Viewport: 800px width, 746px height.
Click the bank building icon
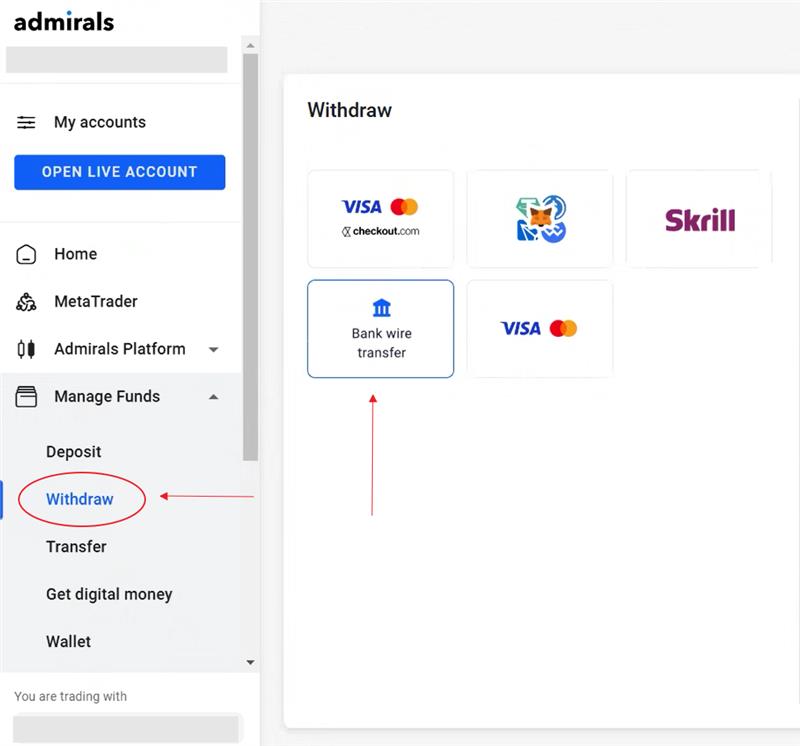[x=382, y=308]
